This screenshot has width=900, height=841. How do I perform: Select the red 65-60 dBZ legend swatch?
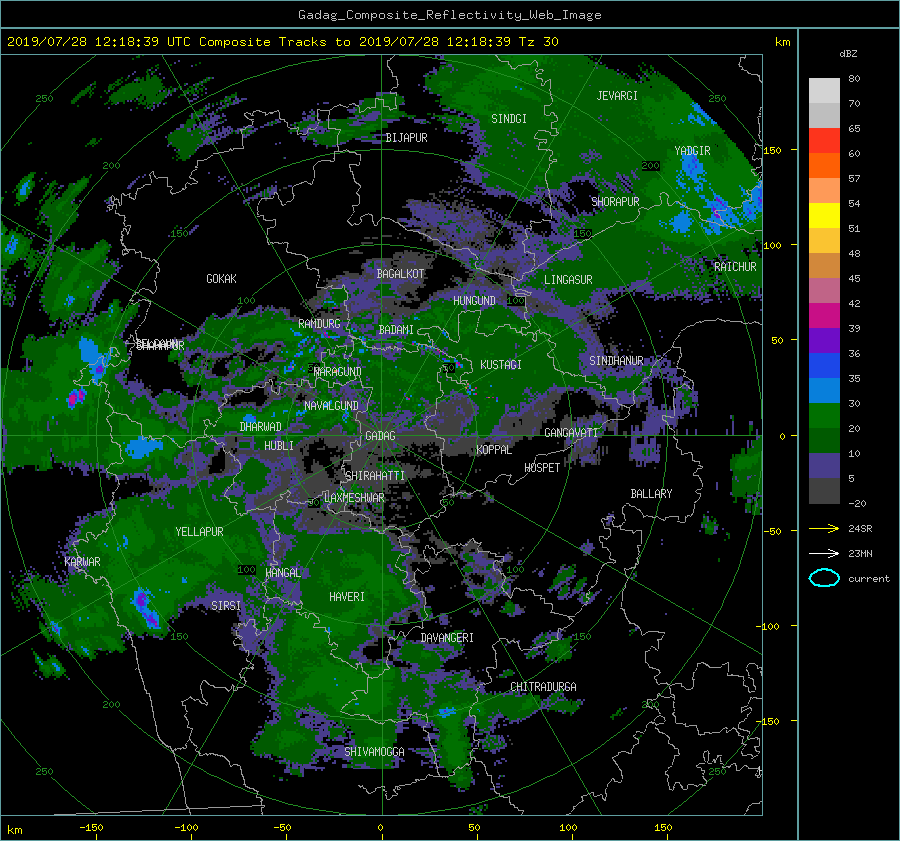pyautogui.click(x=824, y=141)
